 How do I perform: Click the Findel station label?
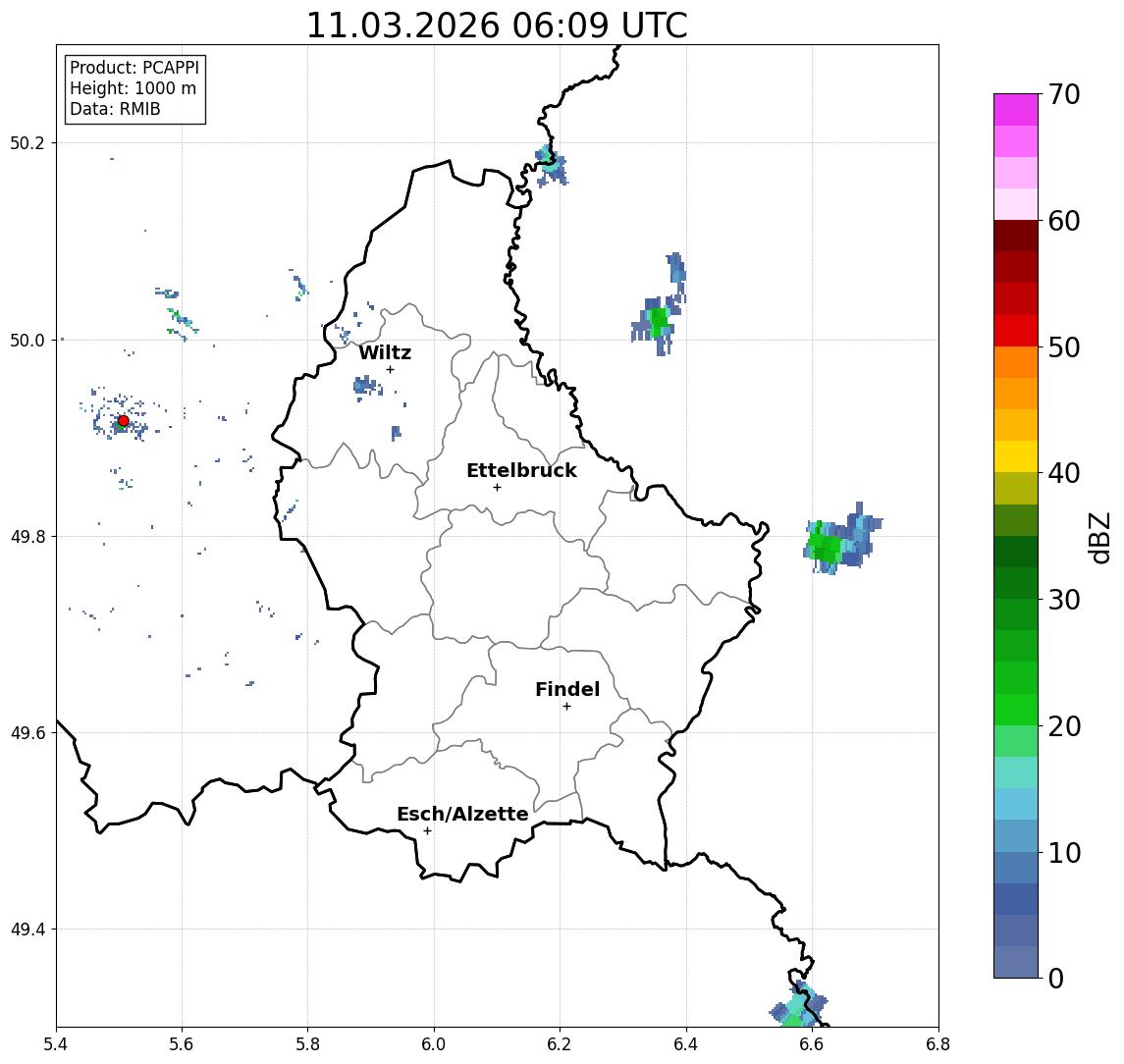(567, 689)
